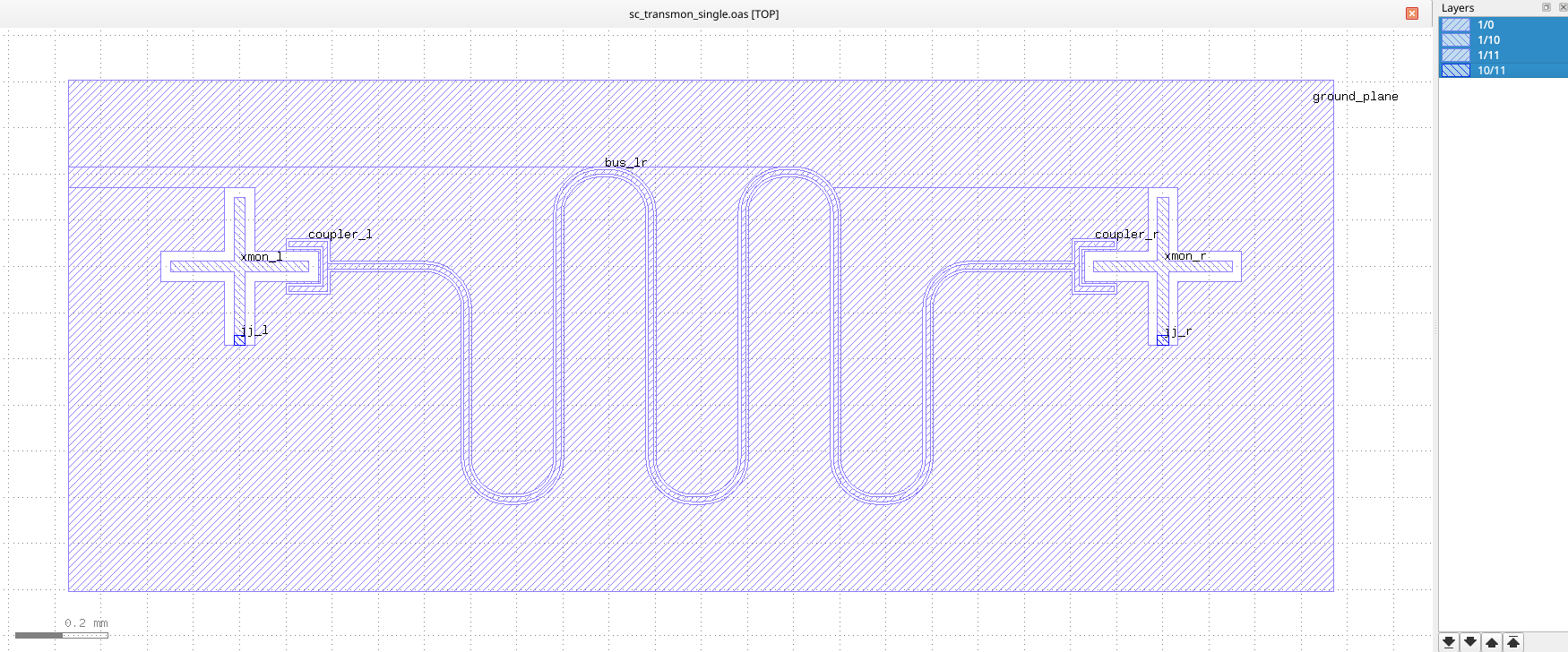Move selected layer to the top
This screenshot has width=1568, height=652.
click(x=1513, y=642)
